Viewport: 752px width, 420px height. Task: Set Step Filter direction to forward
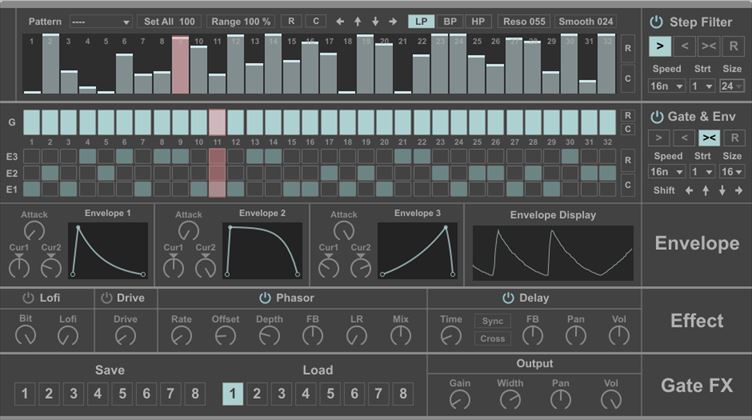point(659,45)
